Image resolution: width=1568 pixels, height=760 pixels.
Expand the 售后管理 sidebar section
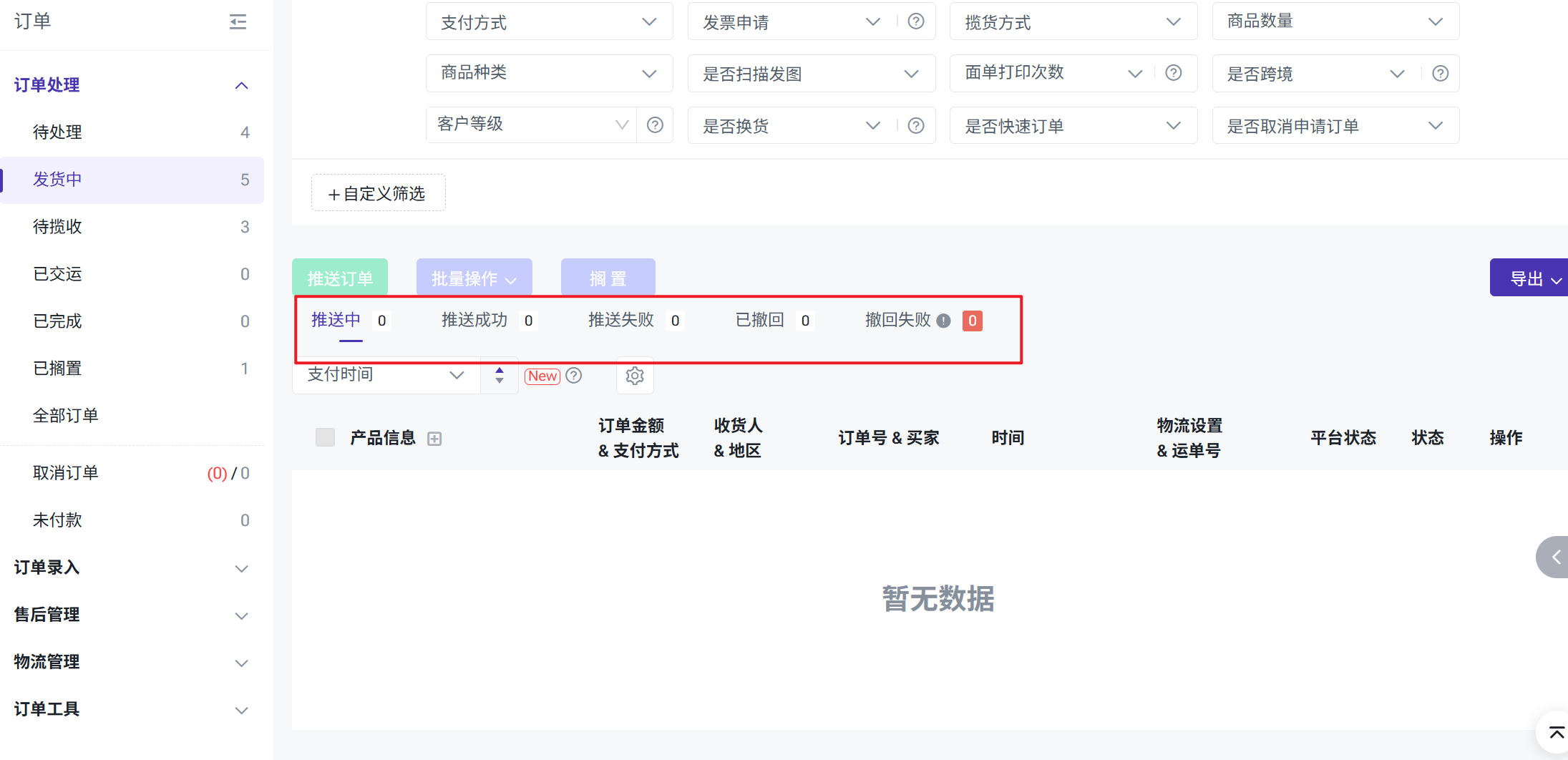pyautogui.click(x=132, y=615)
